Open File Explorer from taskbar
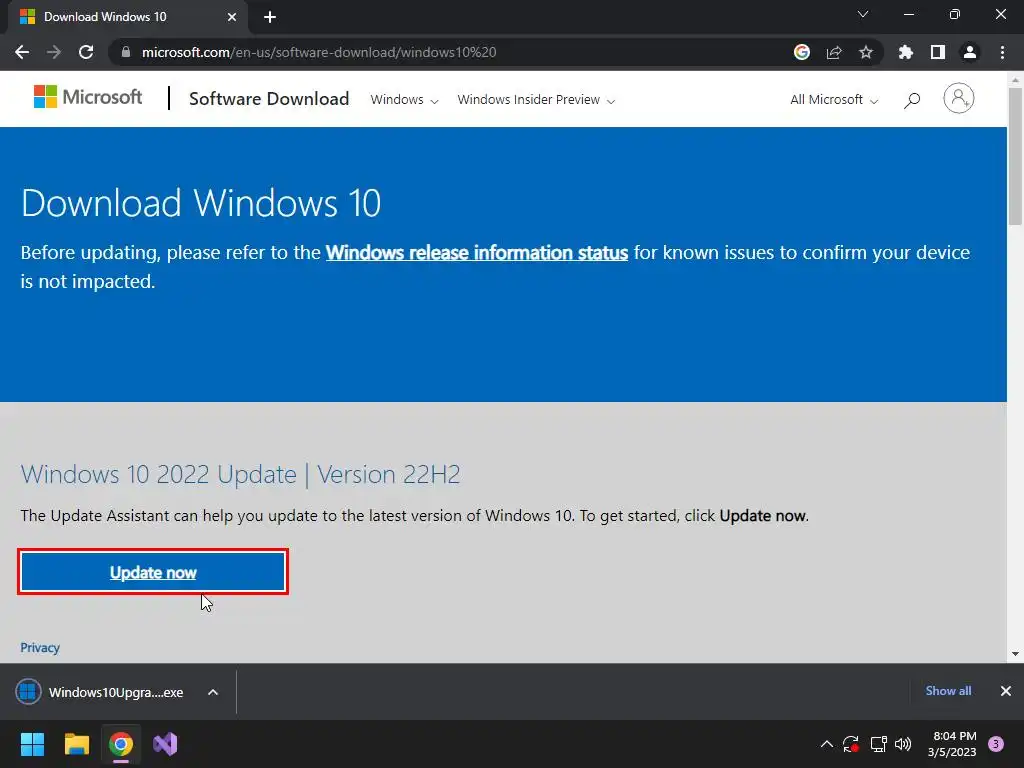This screenshot has width=1024, height=768. pyautogui.click(x=76, y=744)
